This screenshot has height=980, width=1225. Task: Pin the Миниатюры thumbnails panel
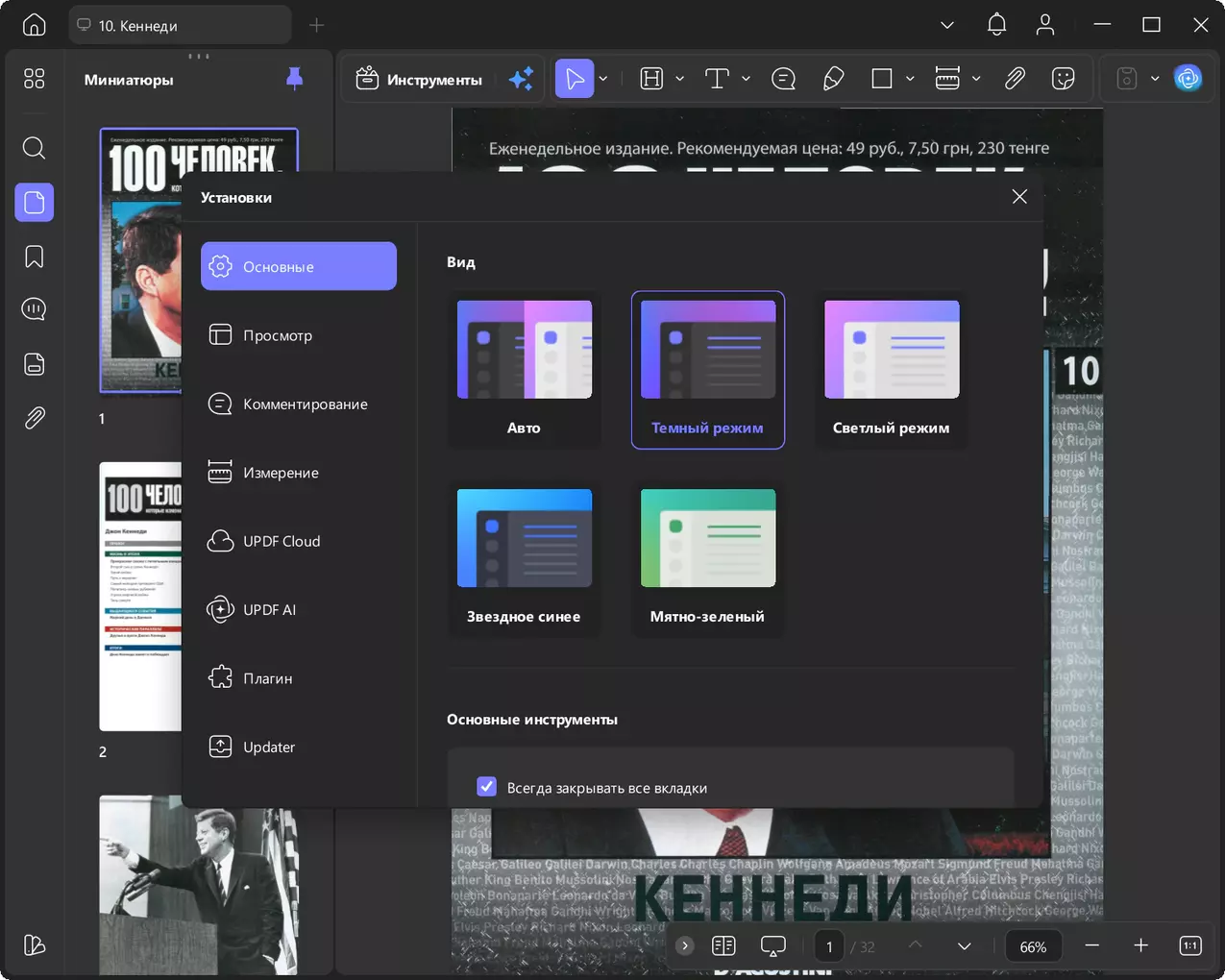tap(295, 79)
